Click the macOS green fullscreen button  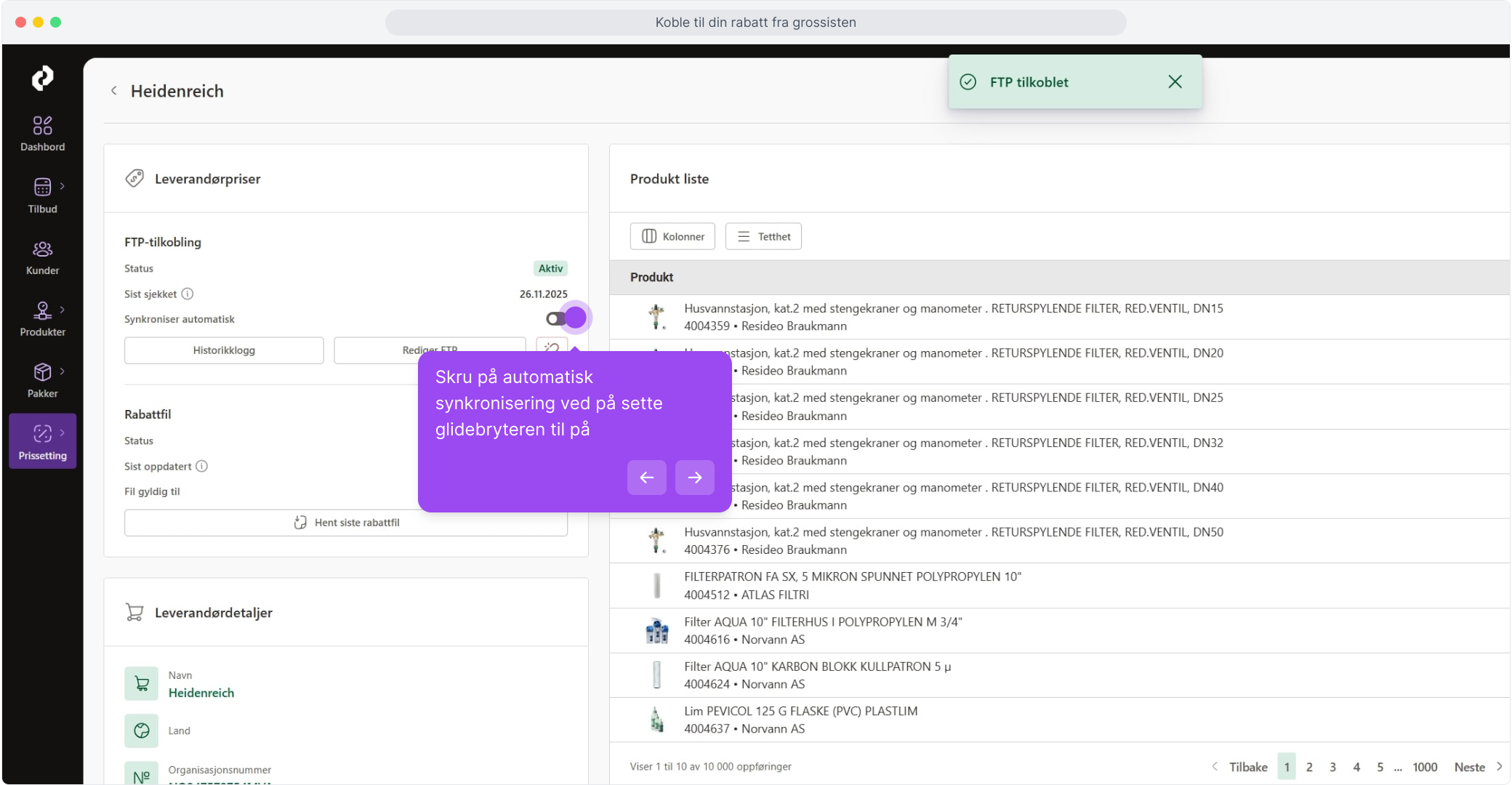click(x=55, y=23)
